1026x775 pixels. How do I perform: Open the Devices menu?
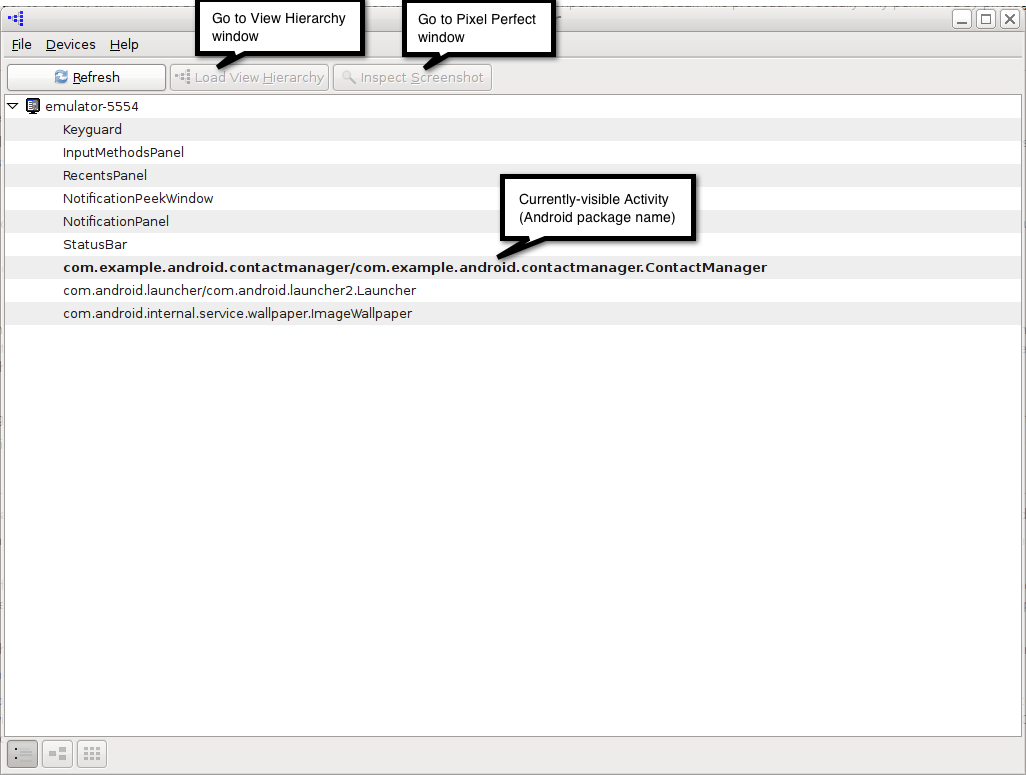tap(70, 44)
